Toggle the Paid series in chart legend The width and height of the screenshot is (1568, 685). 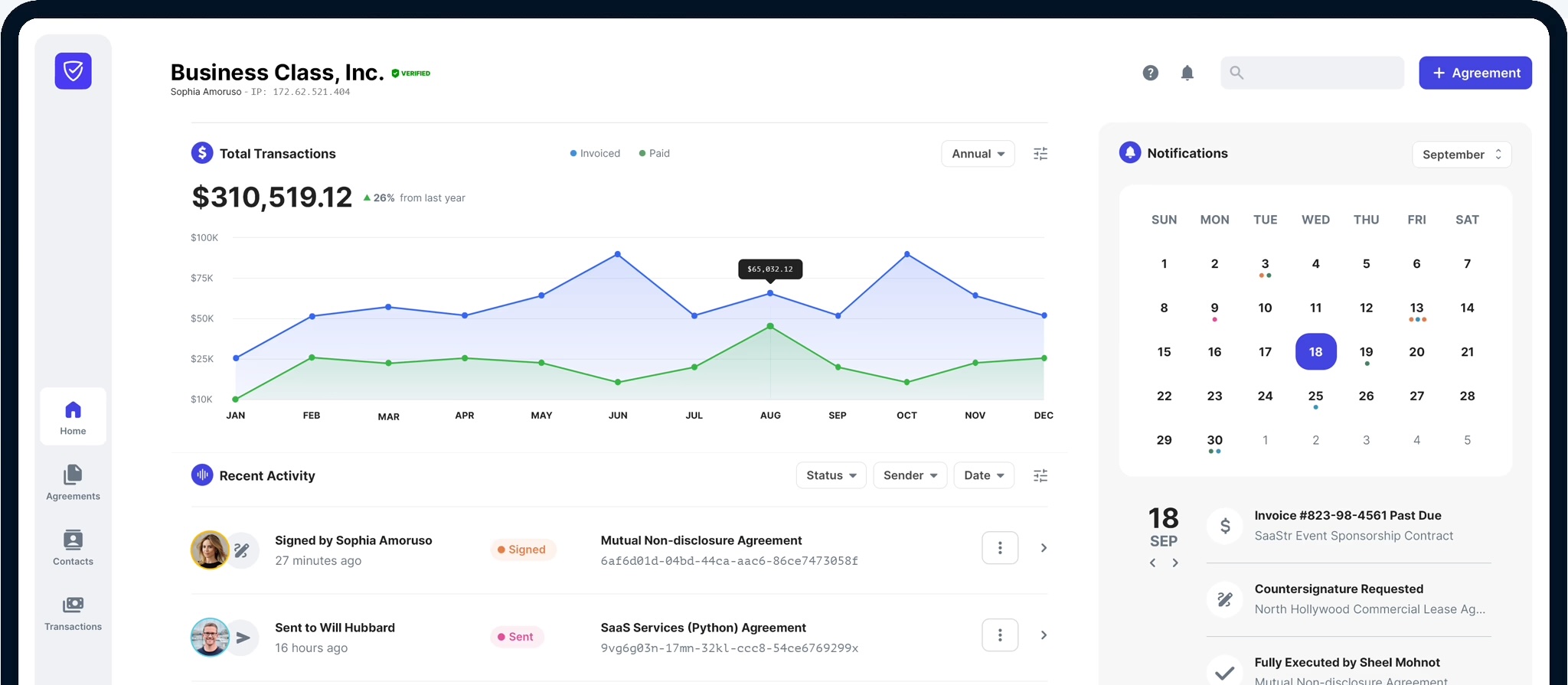[x=654, y=153]
